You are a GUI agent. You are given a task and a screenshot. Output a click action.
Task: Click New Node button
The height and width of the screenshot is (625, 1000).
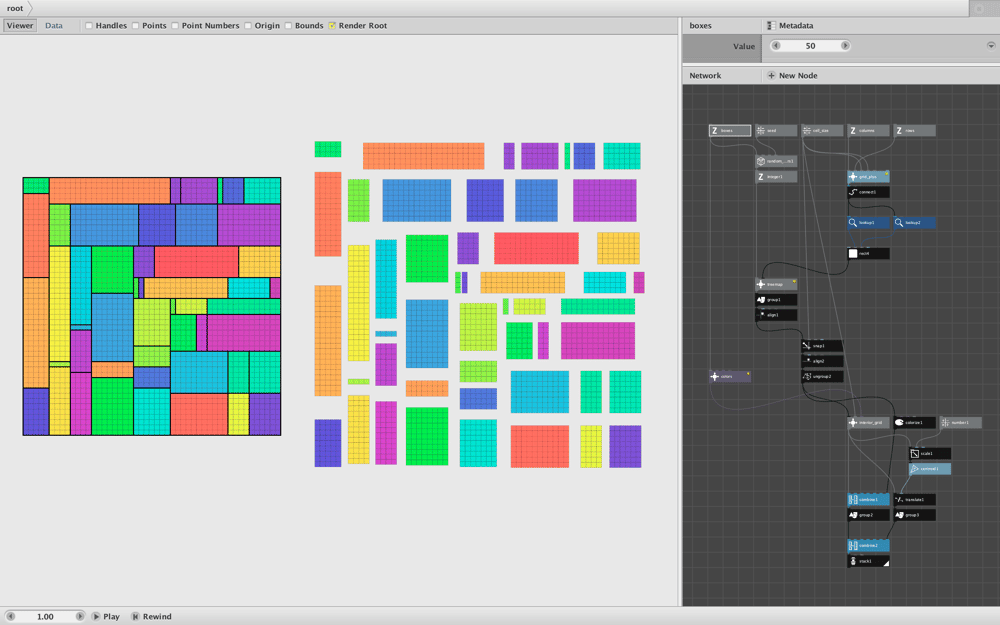(x=792, y=75)
